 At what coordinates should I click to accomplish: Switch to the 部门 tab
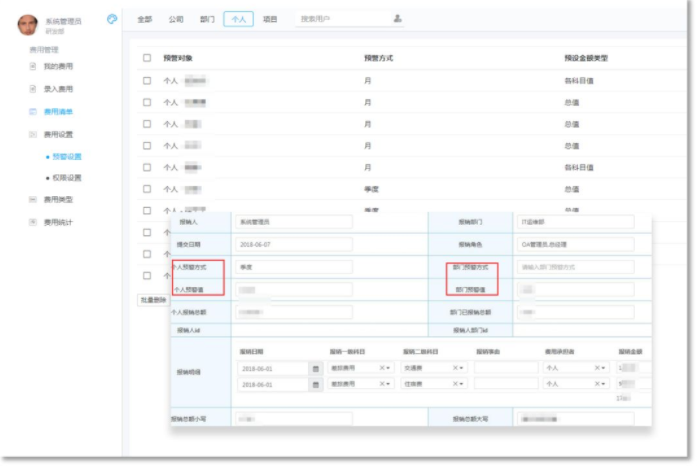click(207, 19)
